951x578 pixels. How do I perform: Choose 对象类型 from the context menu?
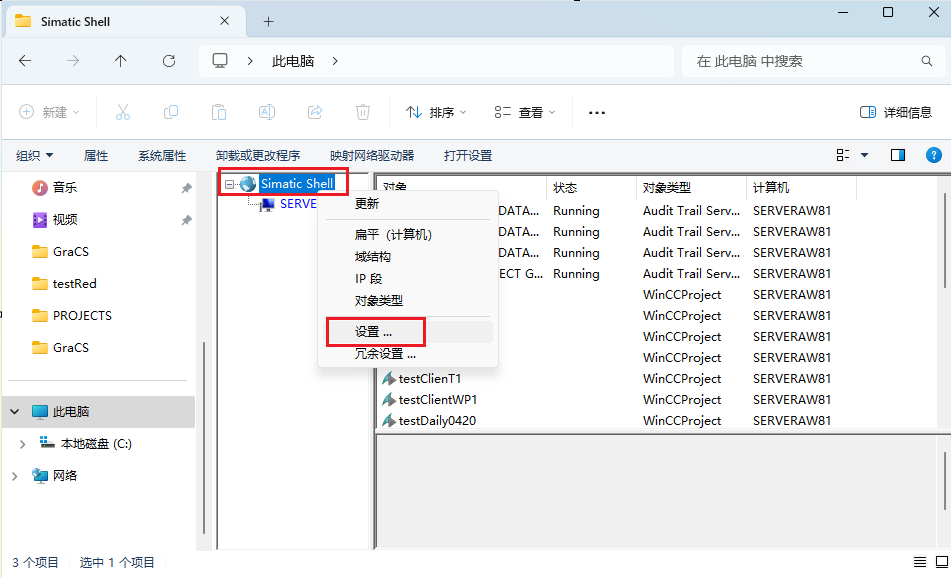click(x=406, y=300)
